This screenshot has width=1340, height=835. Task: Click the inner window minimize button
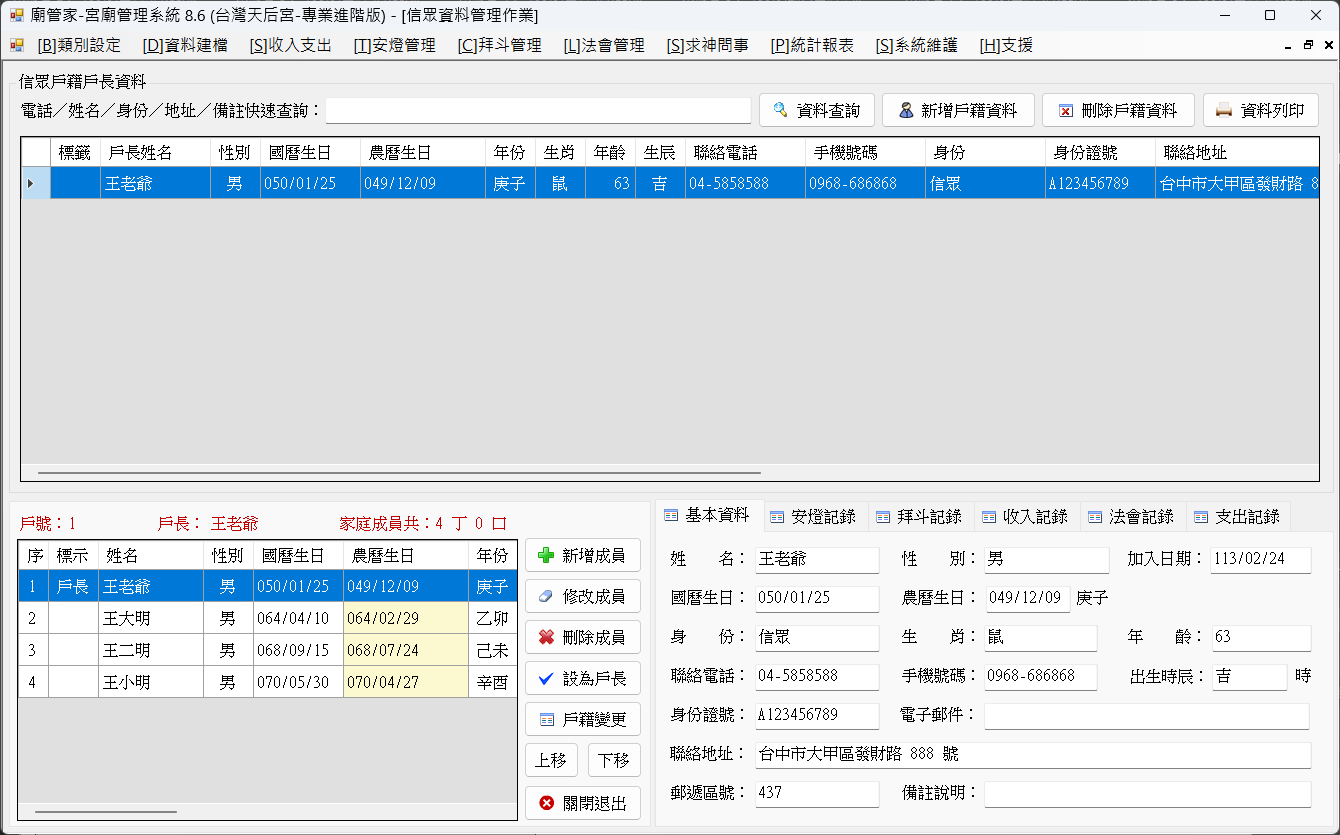click(x=1288, y=45)
